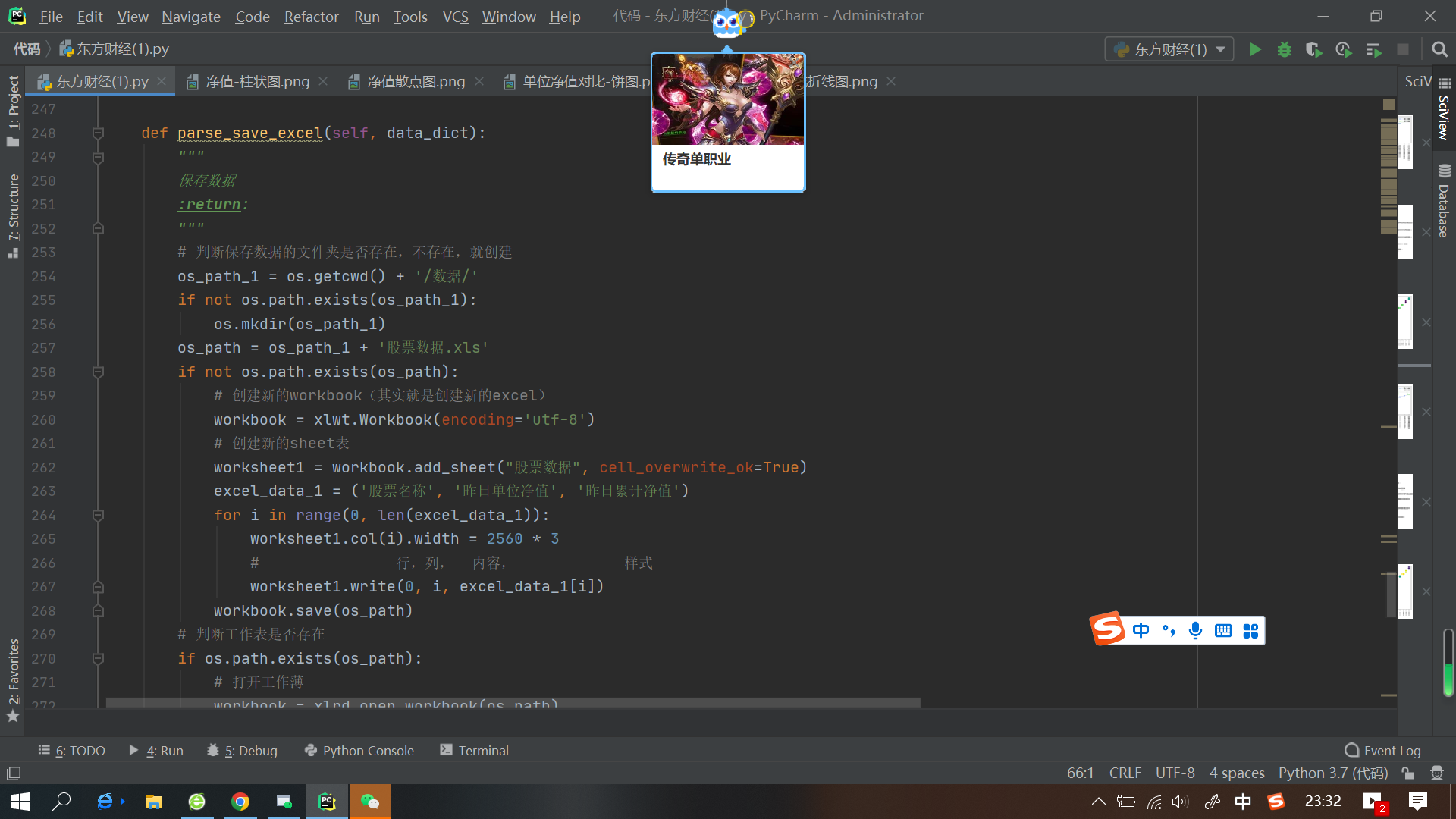
Task: Click the 代码 breadcrumb in navigation bar
Action: (27, 49)
